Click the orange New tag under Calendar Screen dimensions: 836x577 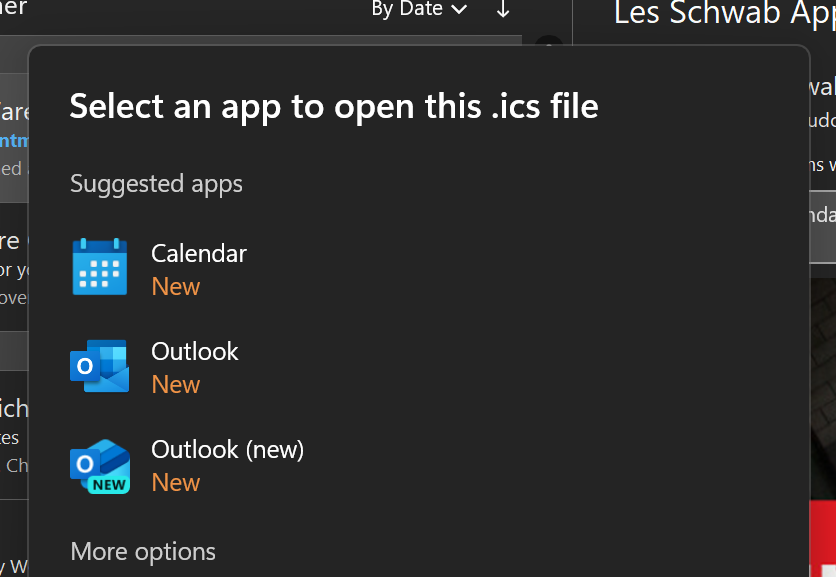176,287
